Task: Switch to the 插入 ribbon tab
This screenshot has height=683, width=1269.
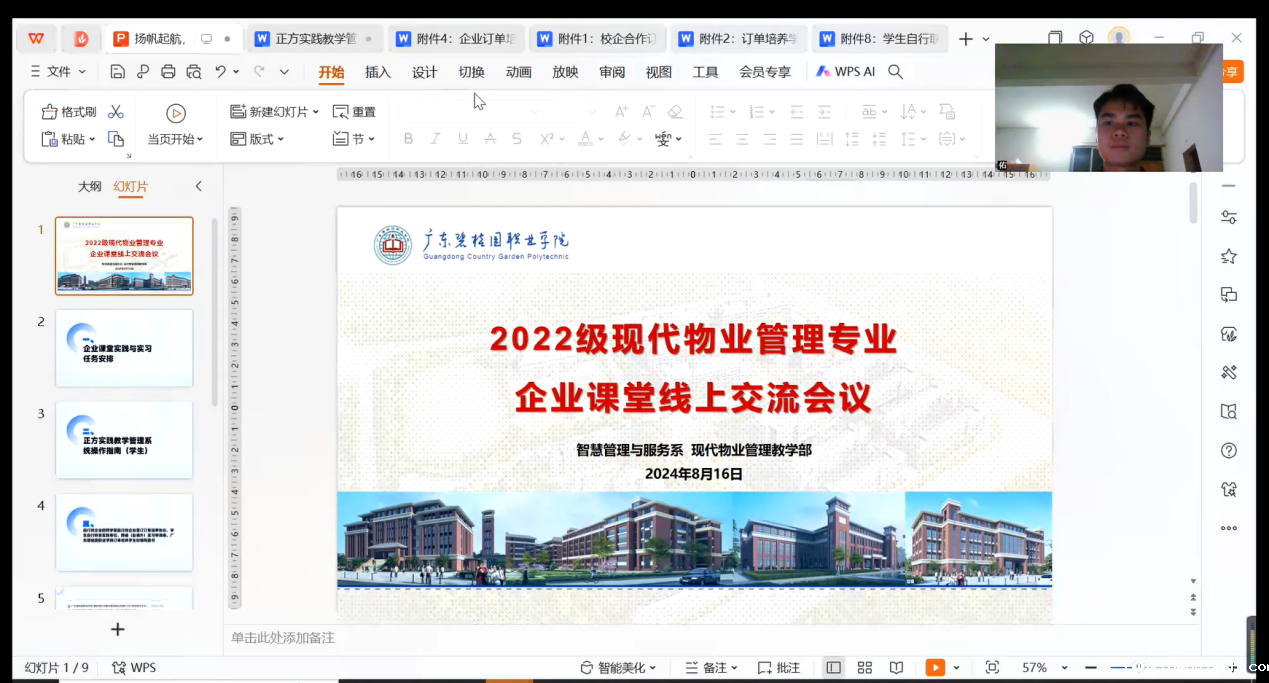Action: point(375,71)
